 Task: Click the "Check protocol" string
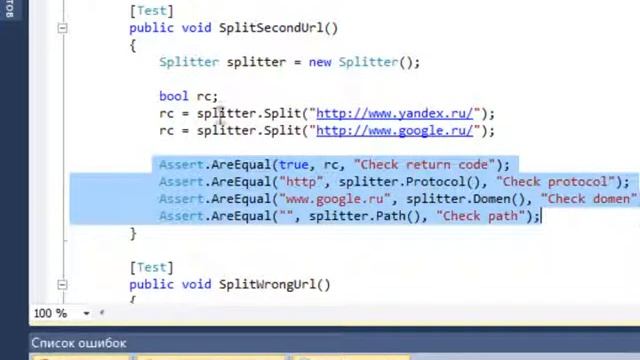556,182
